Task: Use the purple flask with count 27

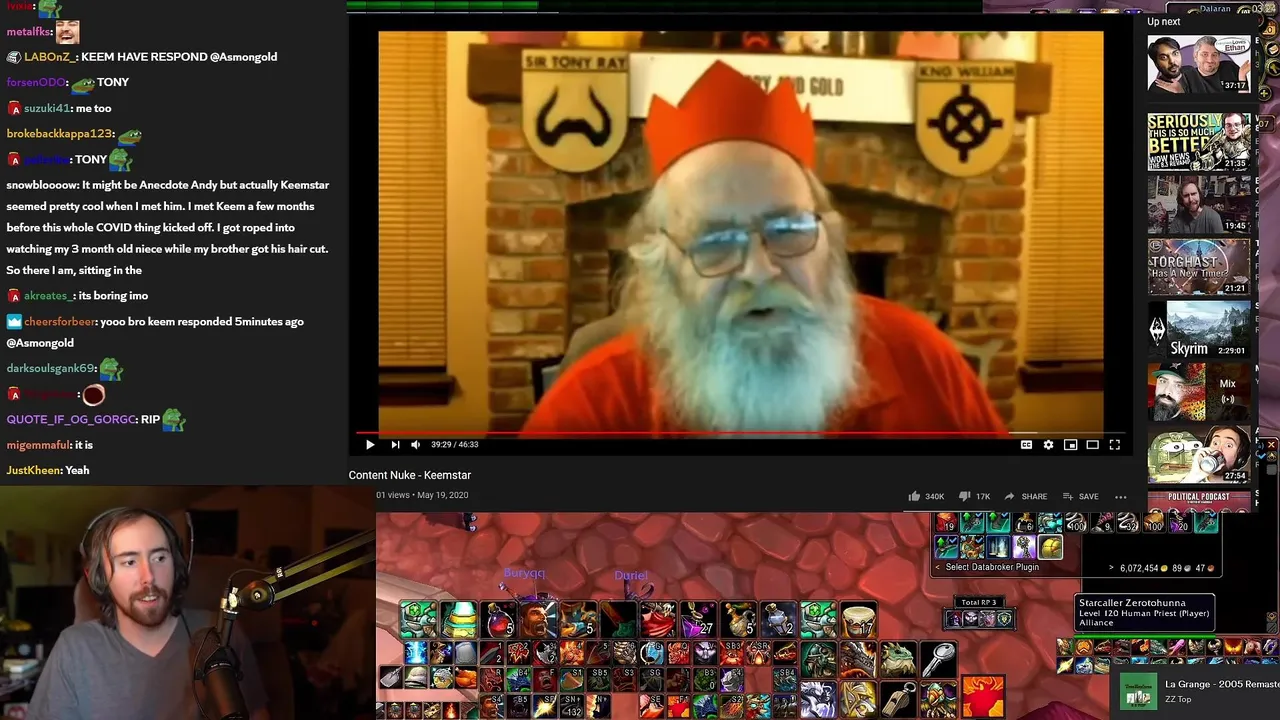Action: (x=698, y=619)
